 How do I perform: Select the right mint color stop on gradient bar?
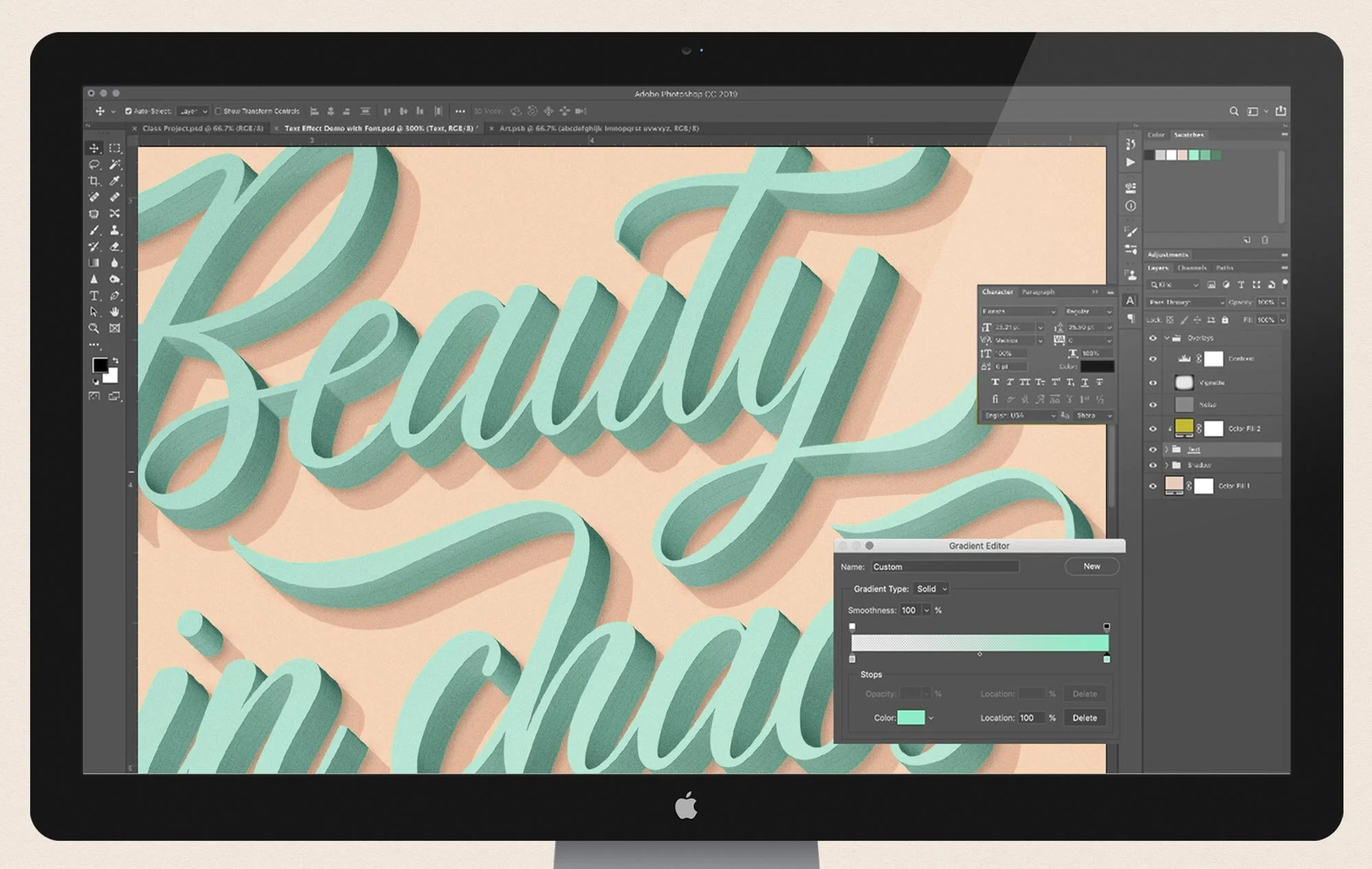click(x=1107, y=659)
